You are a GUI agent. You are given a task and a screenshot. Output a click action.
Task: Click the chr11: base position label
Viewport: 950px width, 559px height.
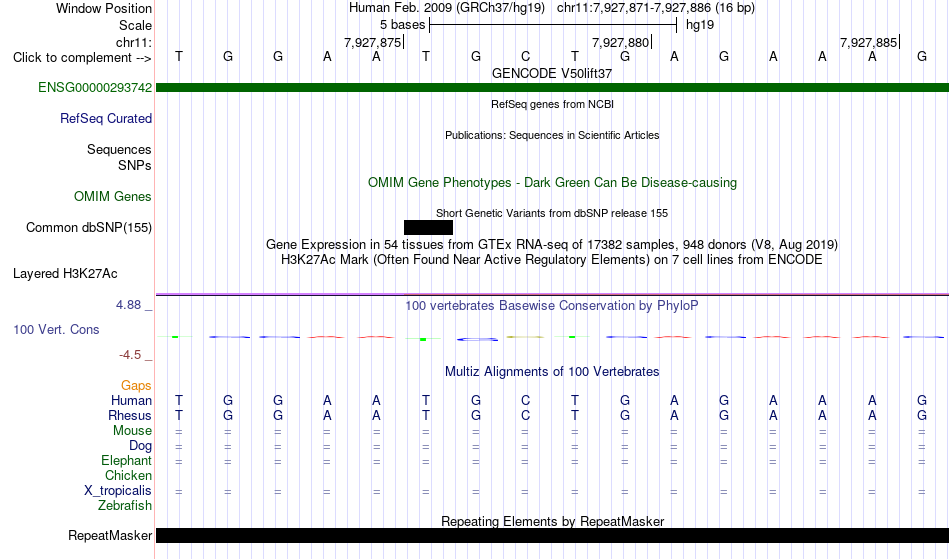(134, 43)
